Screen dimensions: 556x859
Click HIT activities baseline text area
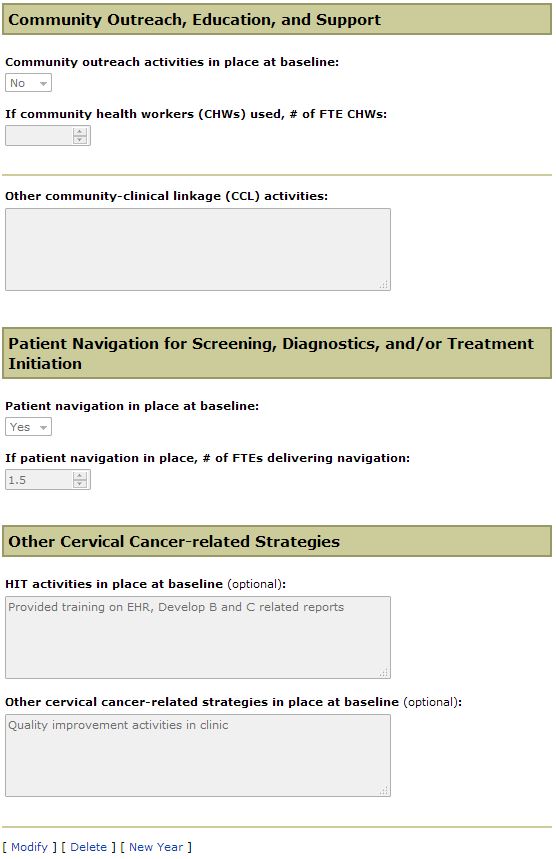coord(198,638)
